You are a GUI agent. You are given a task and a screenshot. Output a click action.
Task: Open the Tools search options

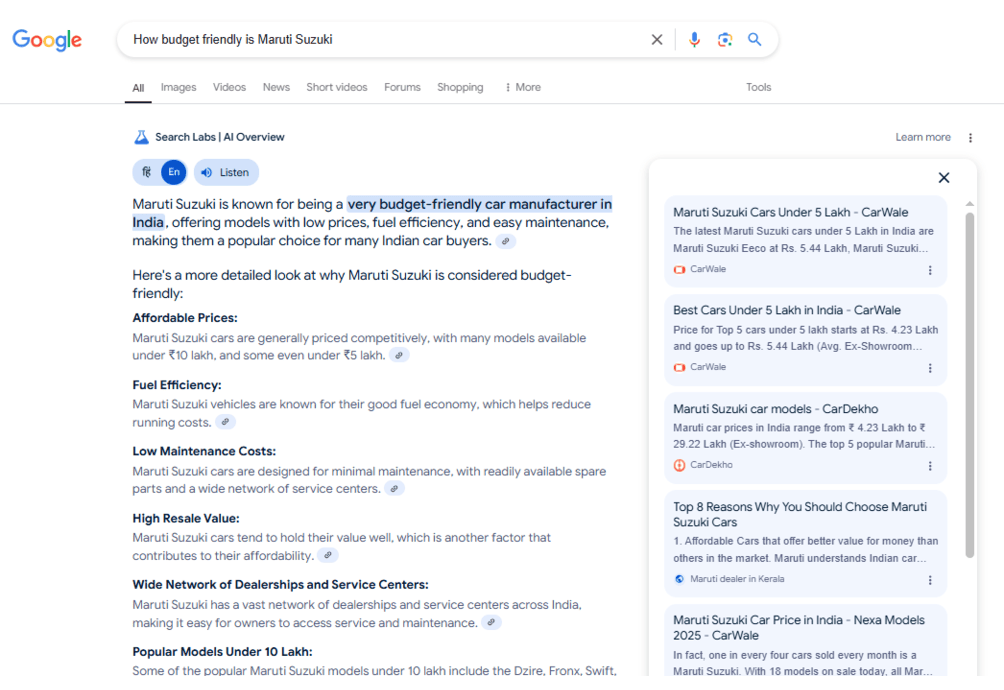click(758, 87)
